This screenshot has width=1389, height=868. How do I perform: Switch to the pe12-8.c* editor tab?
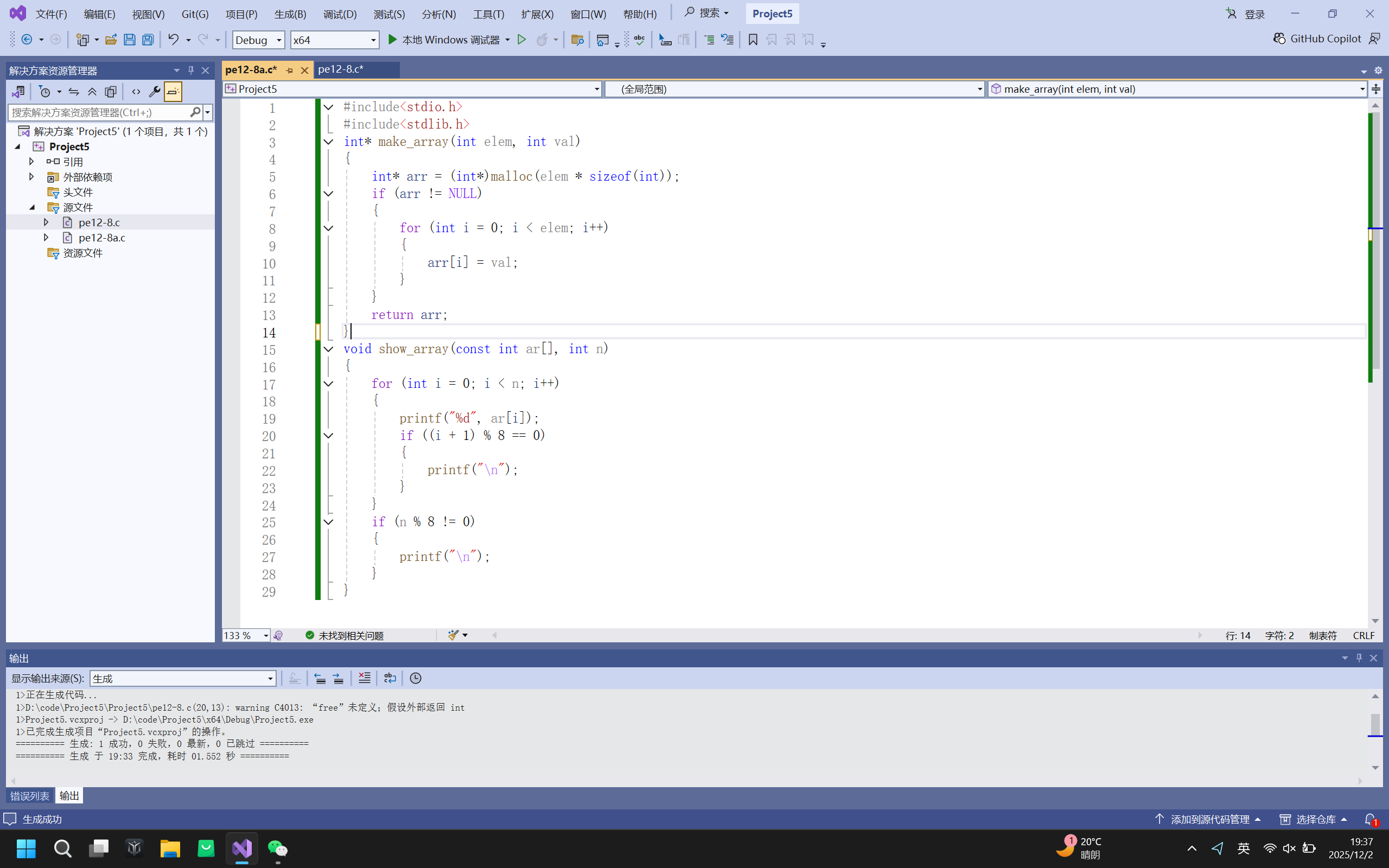tap(341, 69)
